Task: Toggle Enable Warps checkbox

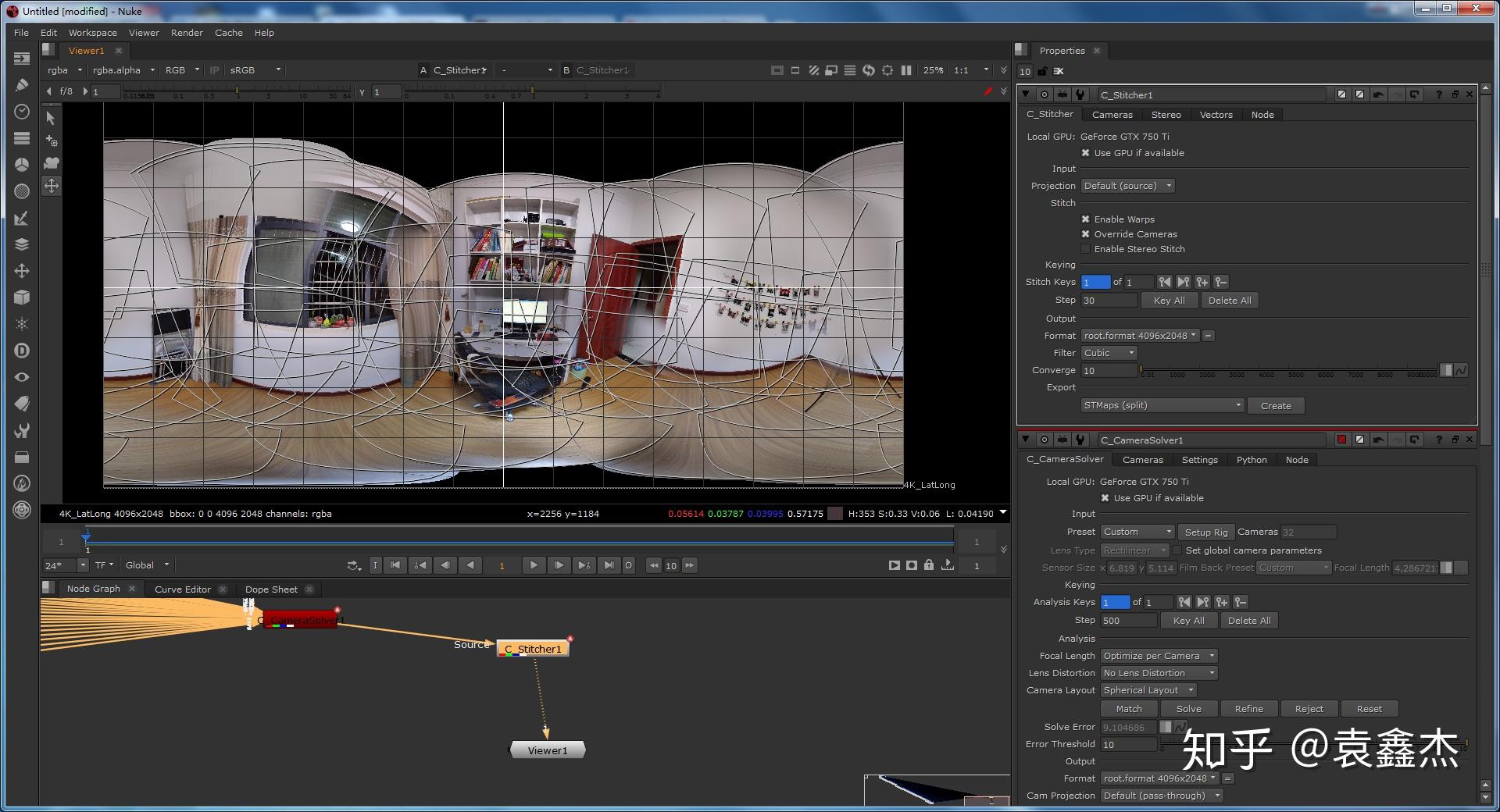Action: [1085, 219]
